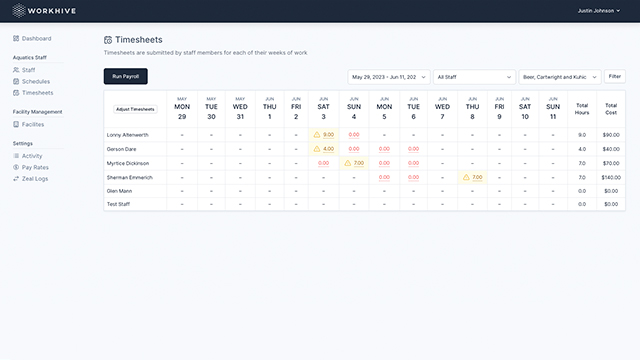Click the name Lonny Altenwerth
The height and width of the screenshot is (360, 640).
(x=128, y=135)
